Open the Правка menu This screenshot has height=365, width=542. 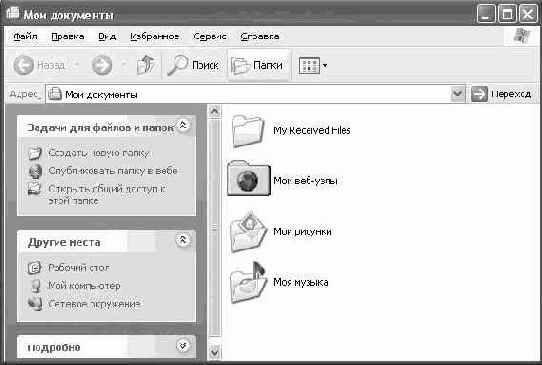click(x=68, y=36)
